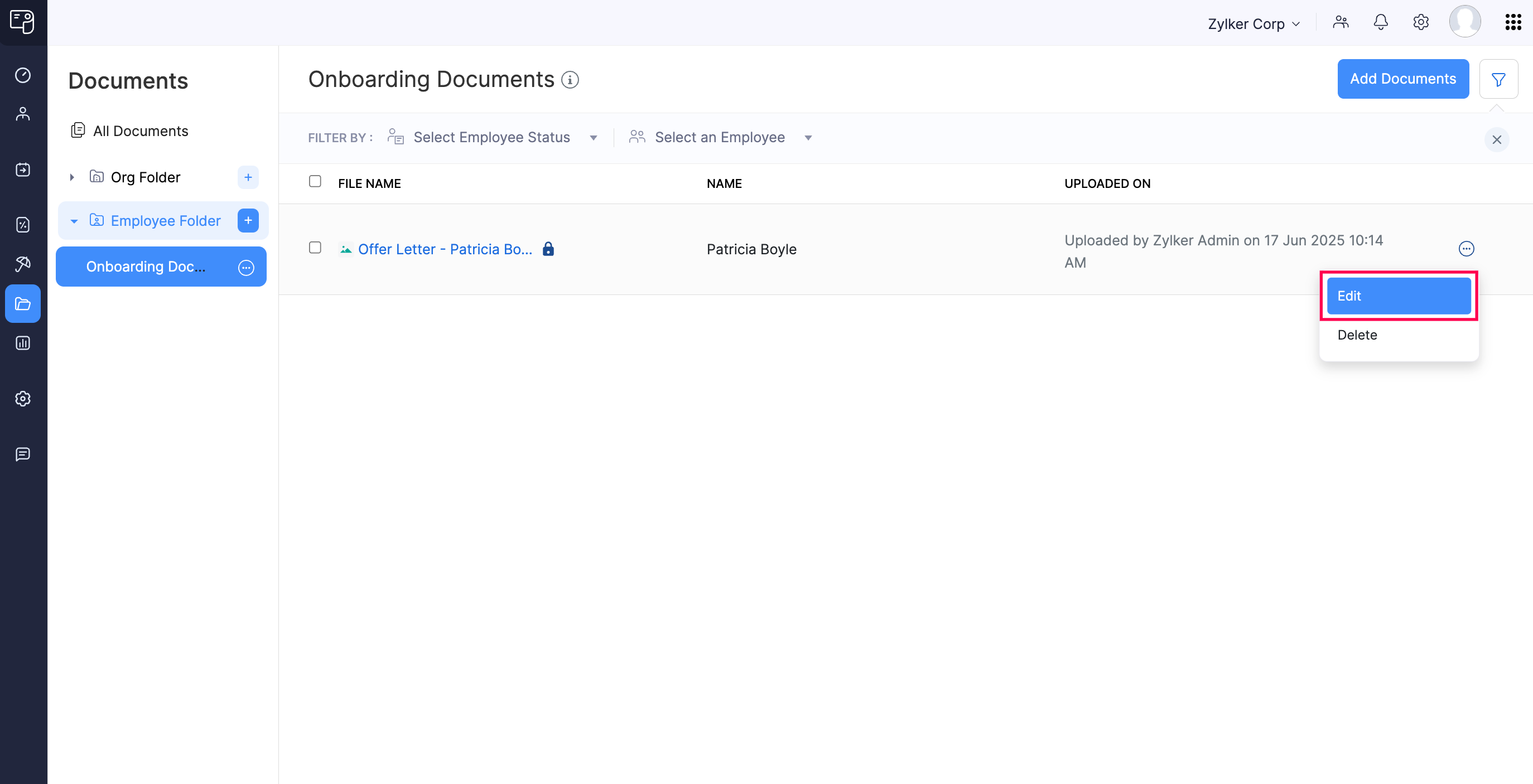
Task: Open the Select an Employee dropdown
Action: [x=720, y=137]
